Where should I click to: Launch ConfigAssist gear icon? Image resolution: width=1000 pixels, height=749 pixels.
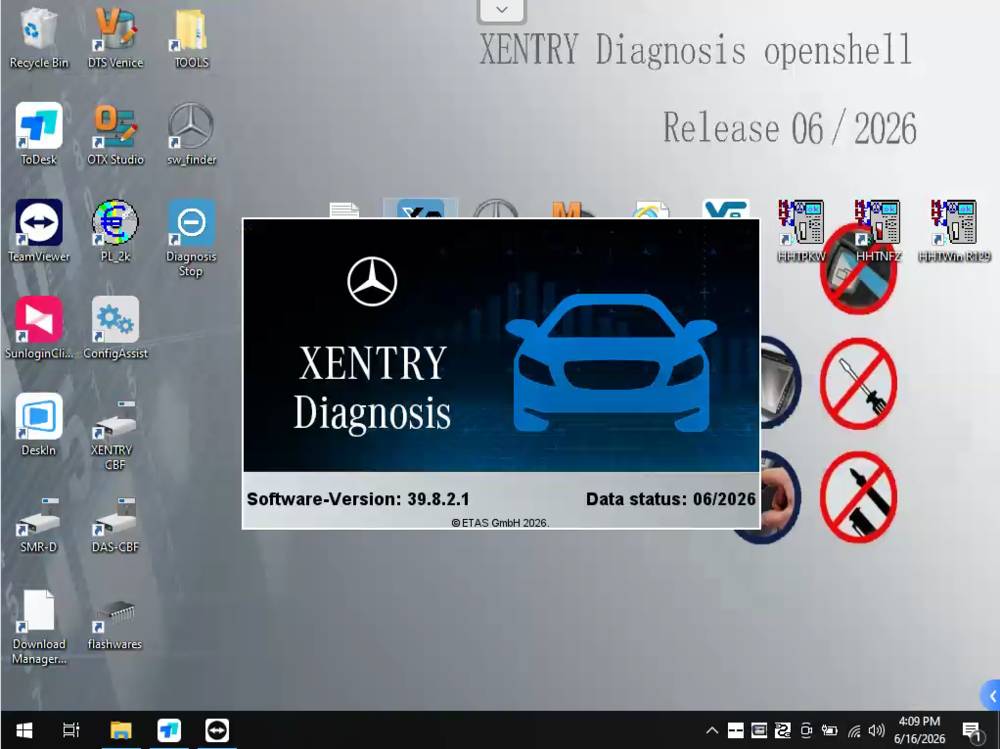click(x=115, y=328)
